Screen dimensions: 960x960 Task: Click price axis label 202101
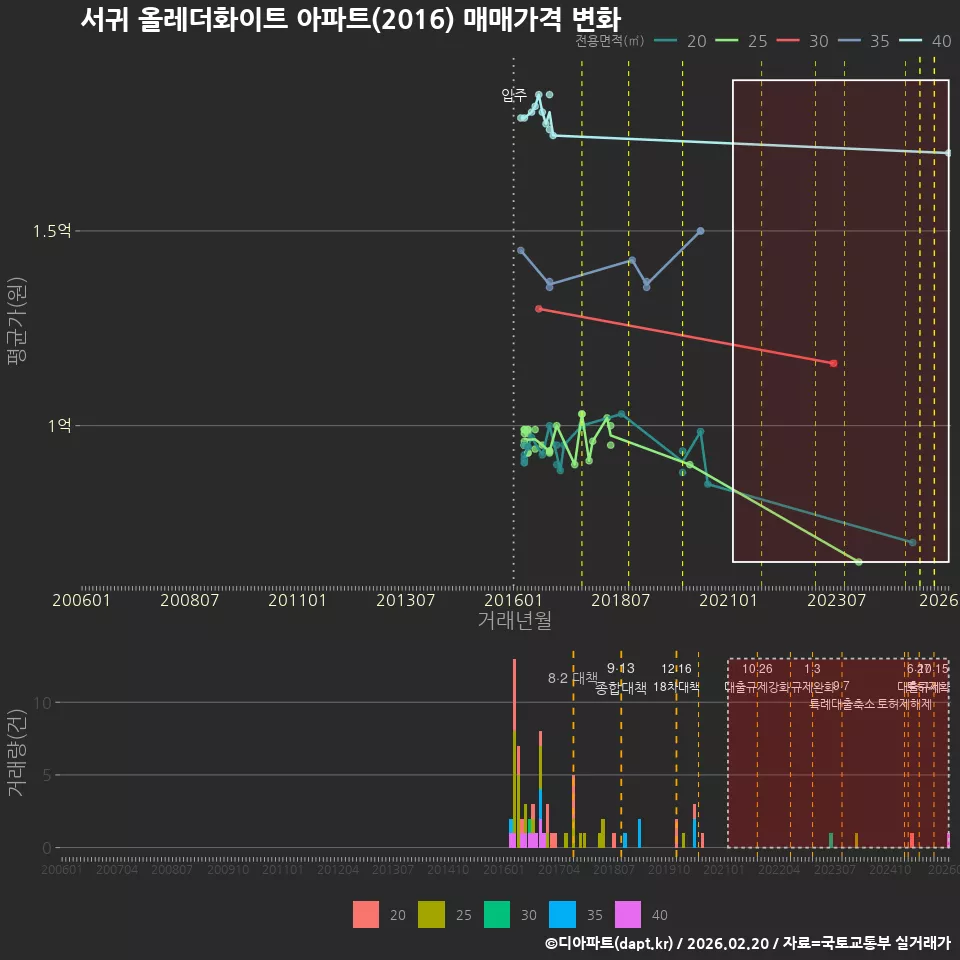point(729,600)
